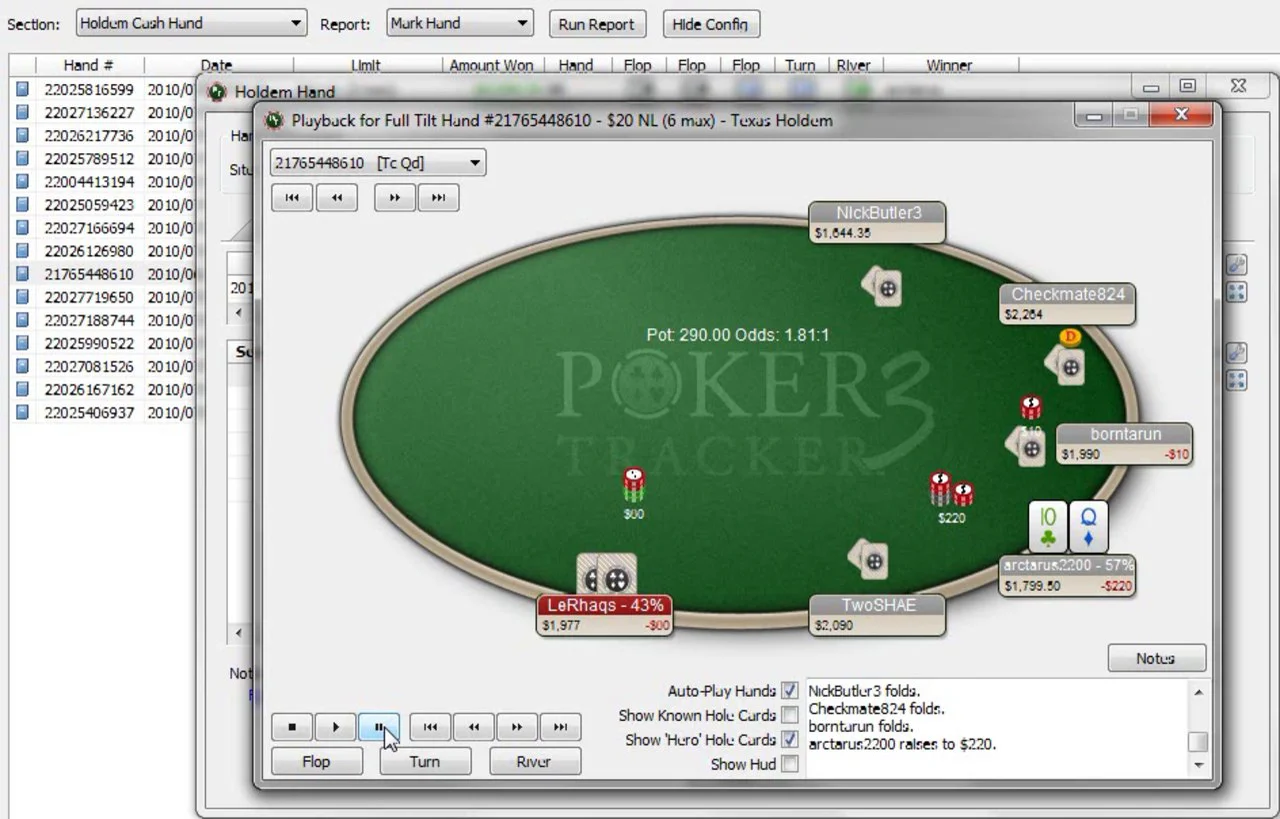Select arctarus2200 player nameplate
This screenshot has width=1280, height=819.
[1067, 575]
